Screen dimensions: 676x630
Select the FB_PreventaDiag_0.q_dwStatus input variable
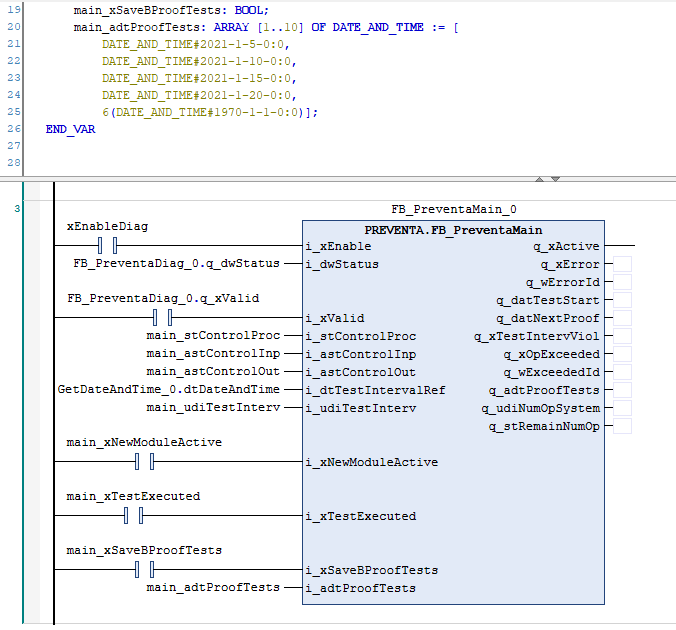[x=176, y=263]
